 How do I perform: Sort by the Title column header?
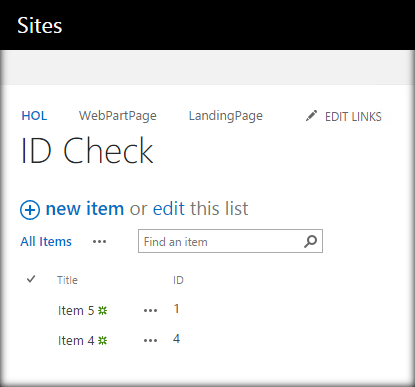[x=67, y=280]
